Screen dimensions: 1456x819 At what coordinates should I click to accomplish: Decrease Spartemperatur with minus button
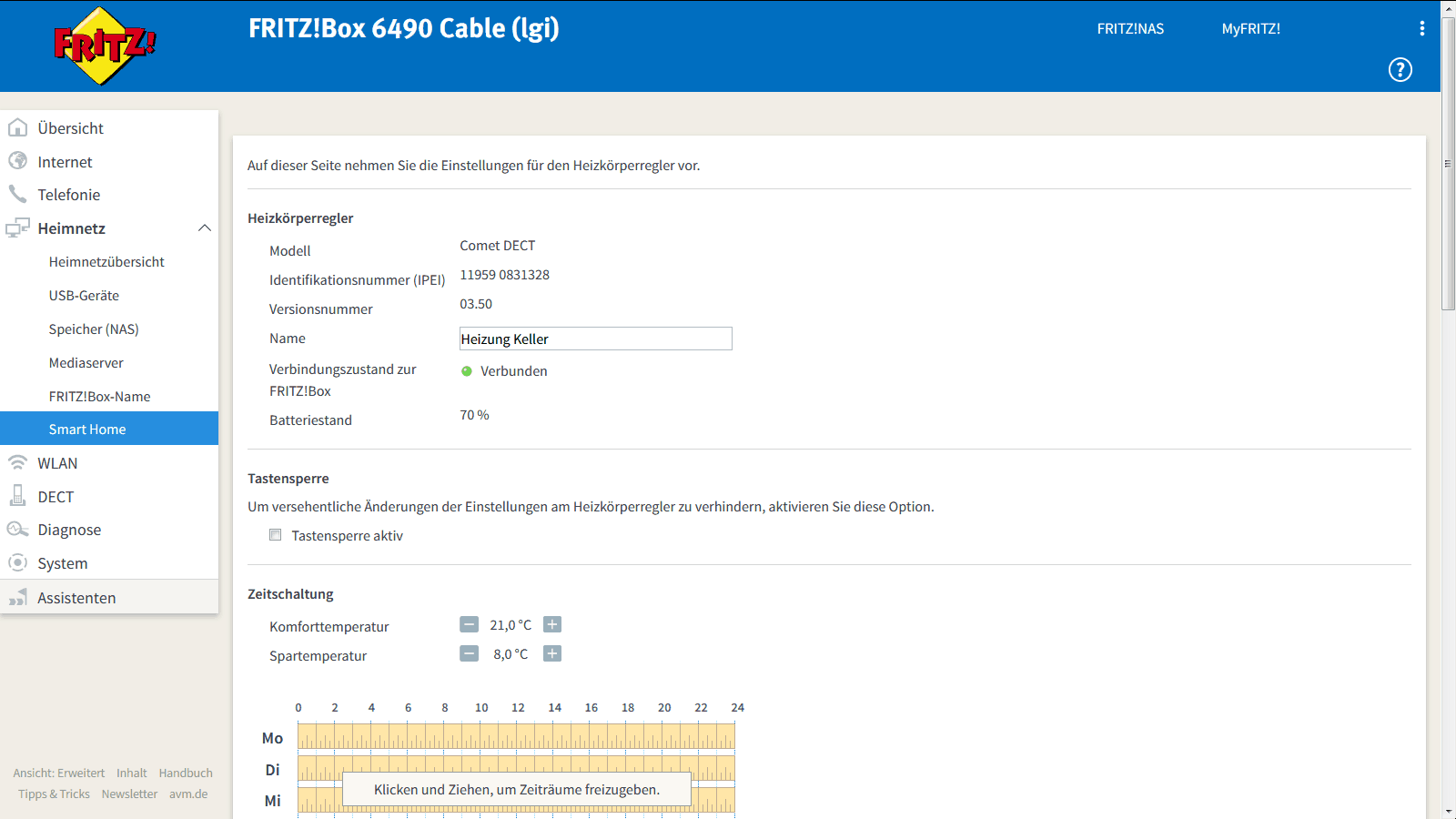coord(469,653)
